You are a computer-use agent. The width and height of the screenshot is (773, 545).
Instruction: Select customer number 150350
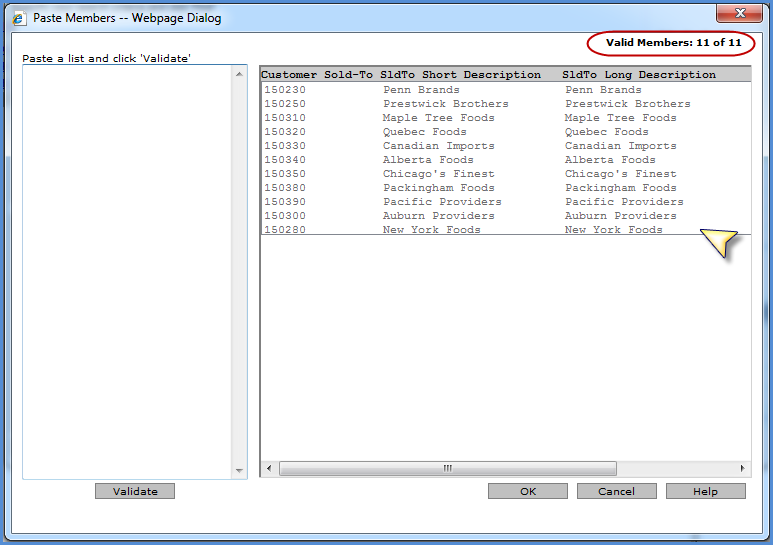tap(285, 173)
